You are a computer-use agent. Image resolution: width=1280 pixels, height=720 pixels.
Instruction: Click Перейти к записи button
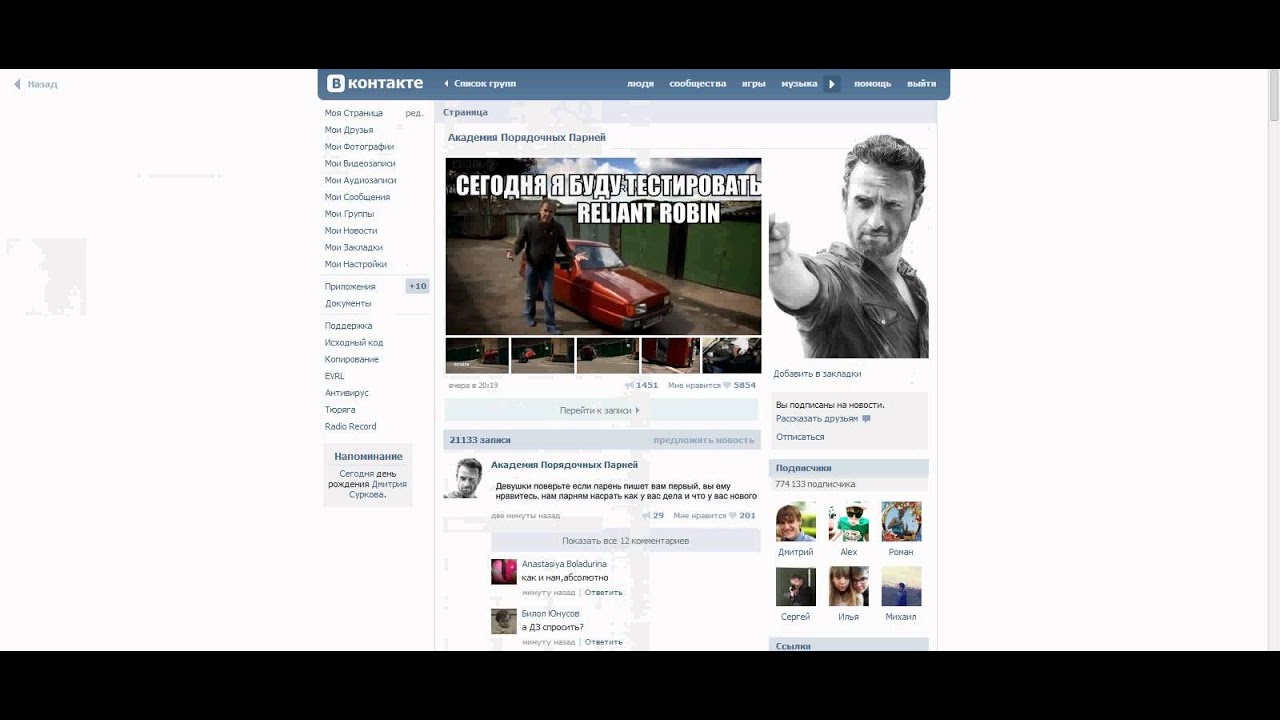601,410
